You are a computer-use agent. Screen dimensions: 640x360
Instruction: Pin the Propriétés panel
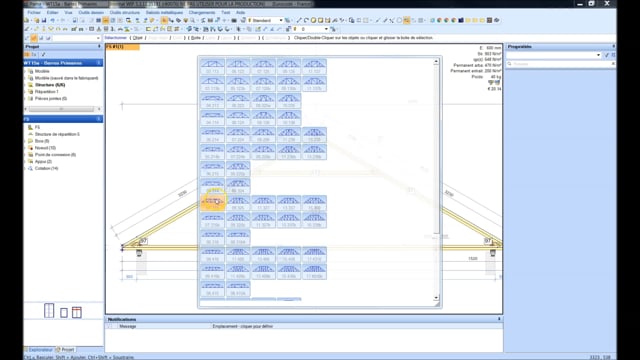(x=613, y=47)
